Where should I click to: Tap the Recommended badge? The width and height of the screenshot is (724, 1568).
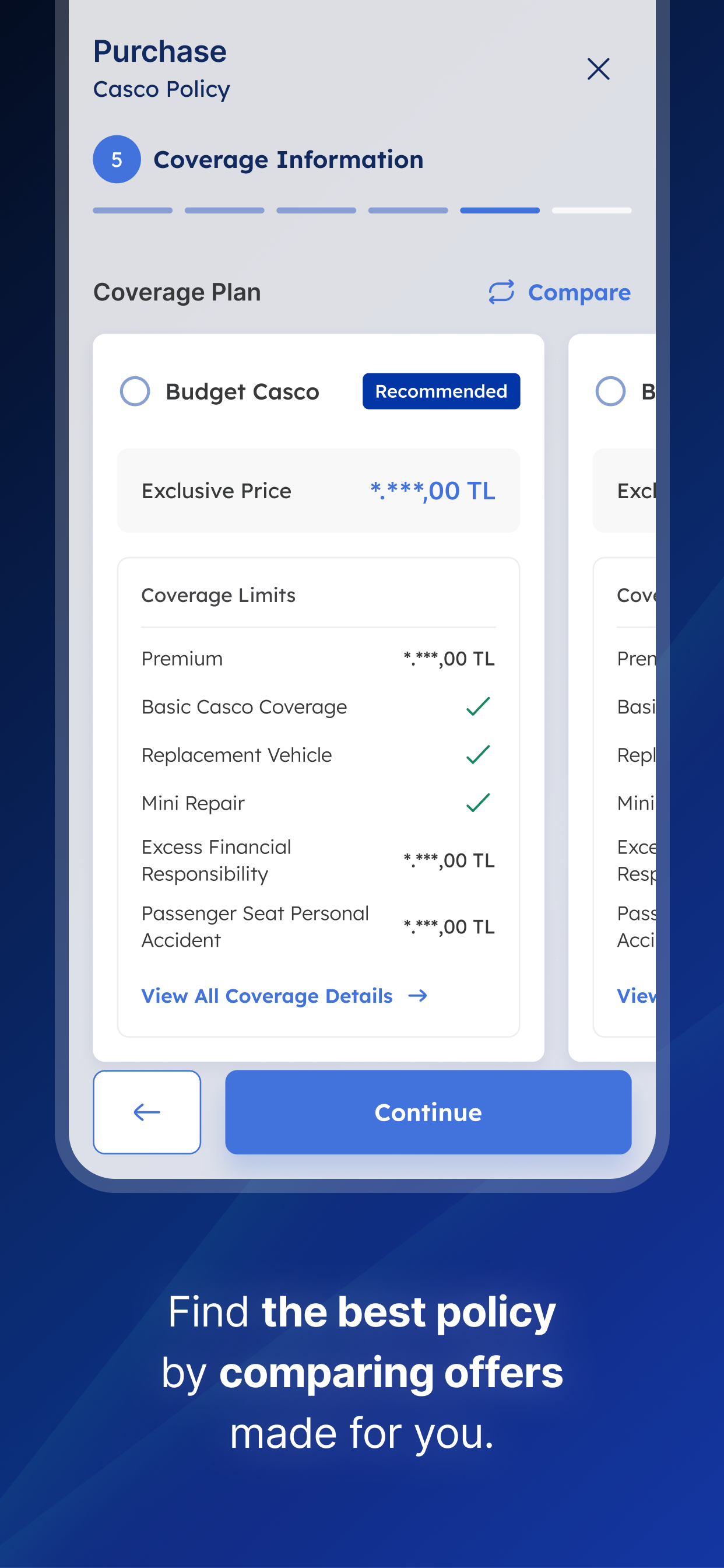pyautogui.click(x=441, y=391)
